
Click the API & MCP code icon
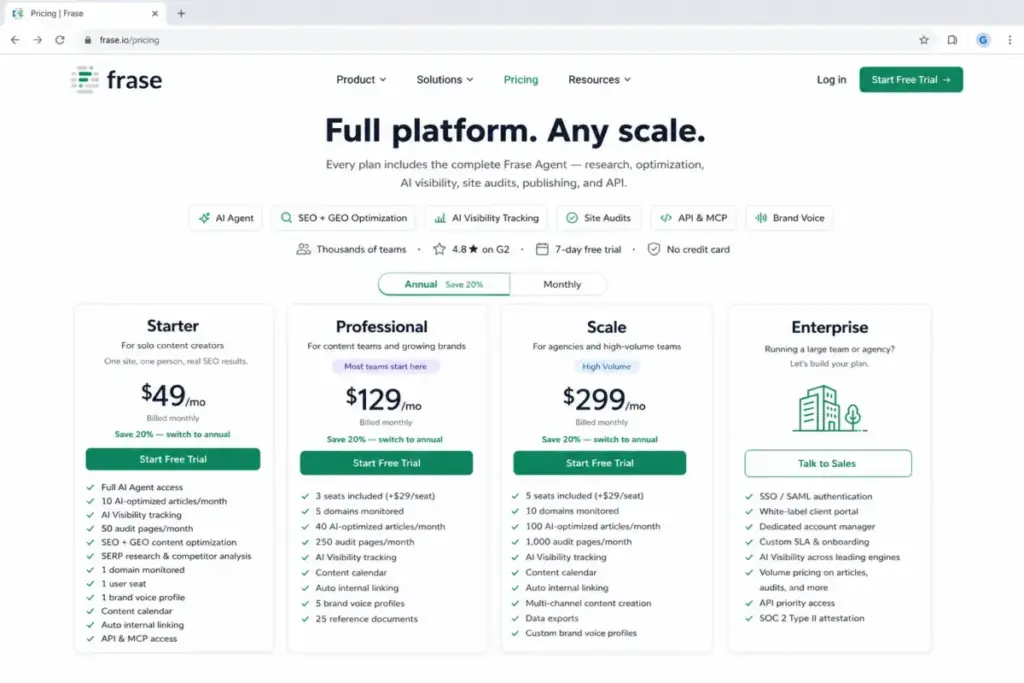pos(666,218)
